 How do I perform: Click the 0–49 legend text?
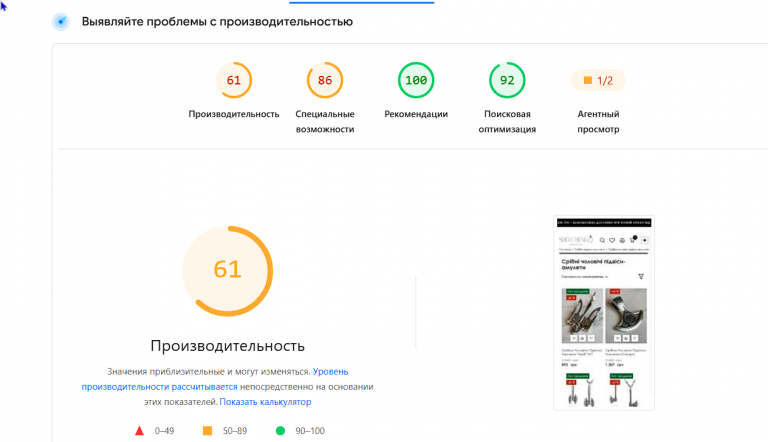(x=164, y=431)
